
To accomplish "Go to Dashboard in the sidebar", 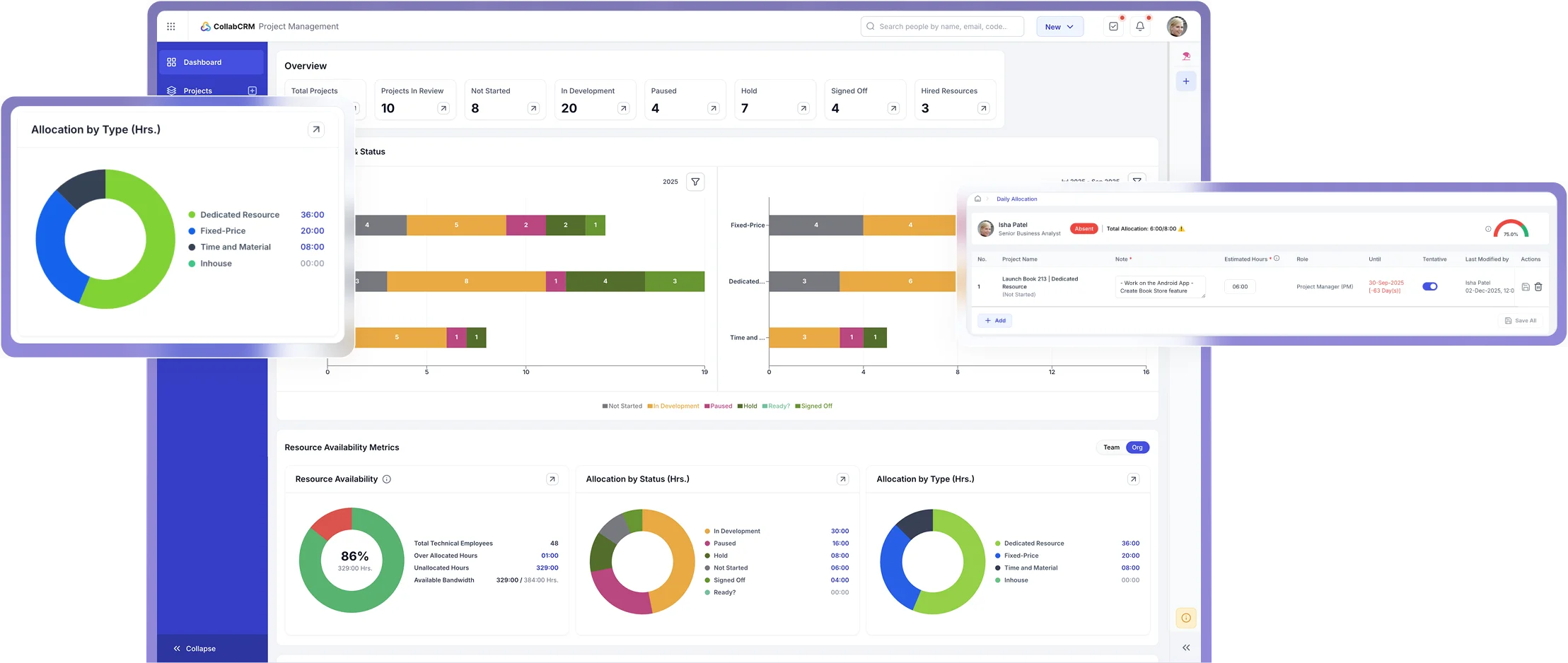I will click(204, 61).
